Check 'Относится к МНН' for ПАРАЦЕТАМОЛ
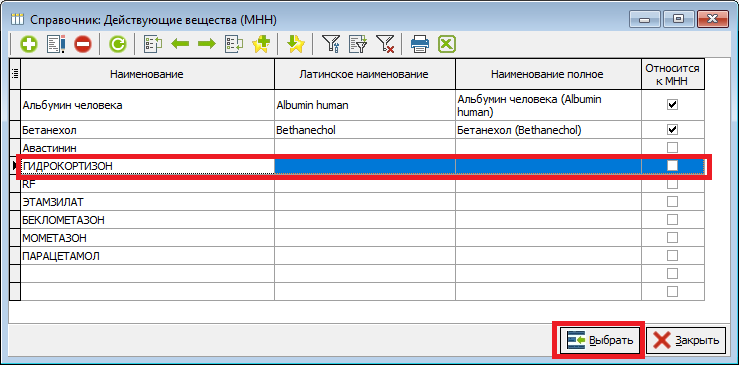Image resolution: width=739 pixels, height=365 pixels. (x=673, y=256)
